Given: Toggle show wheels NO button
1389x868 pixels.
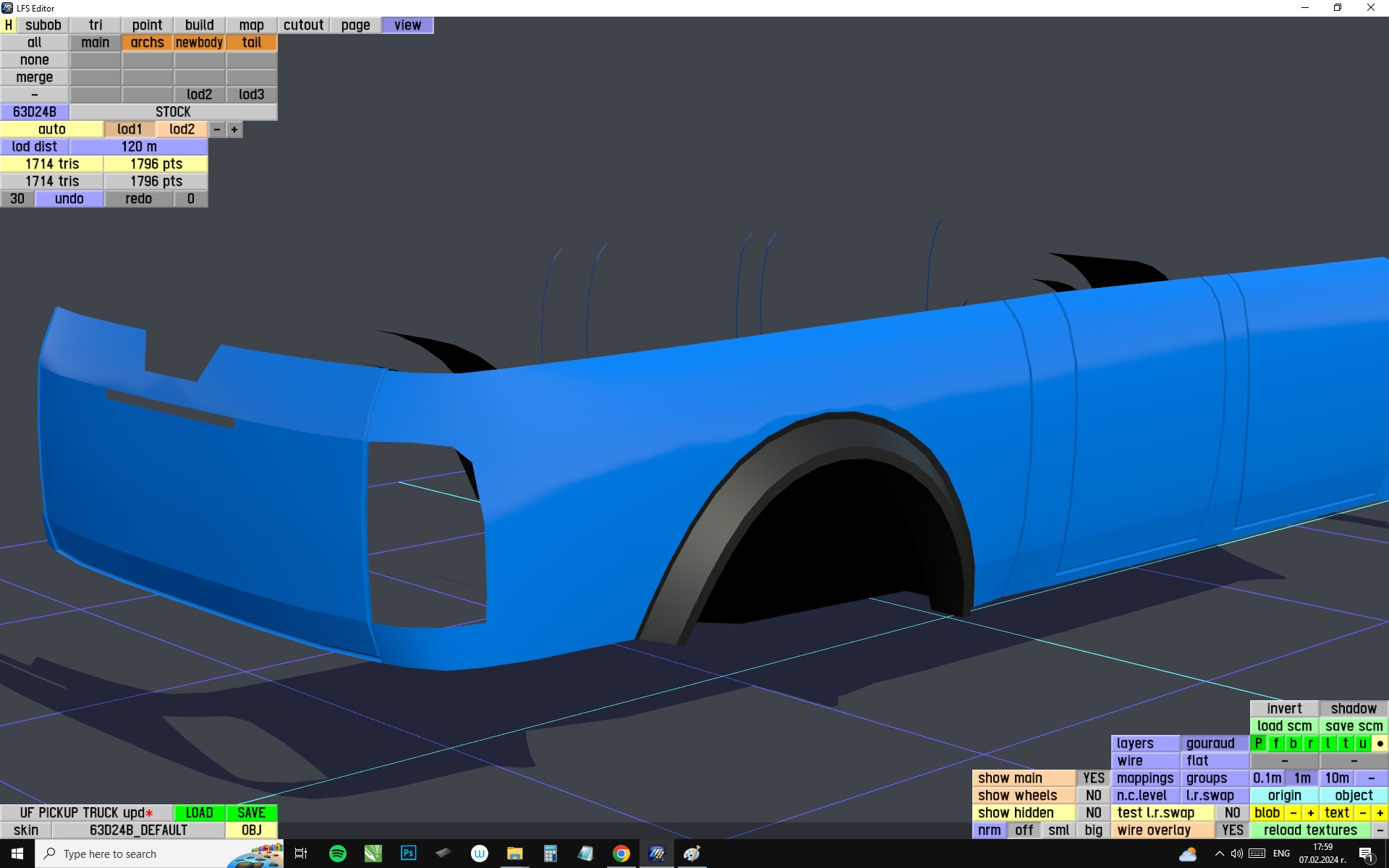Looking at the screenshot, I should pyautogui.click(x=1093, y=795).
